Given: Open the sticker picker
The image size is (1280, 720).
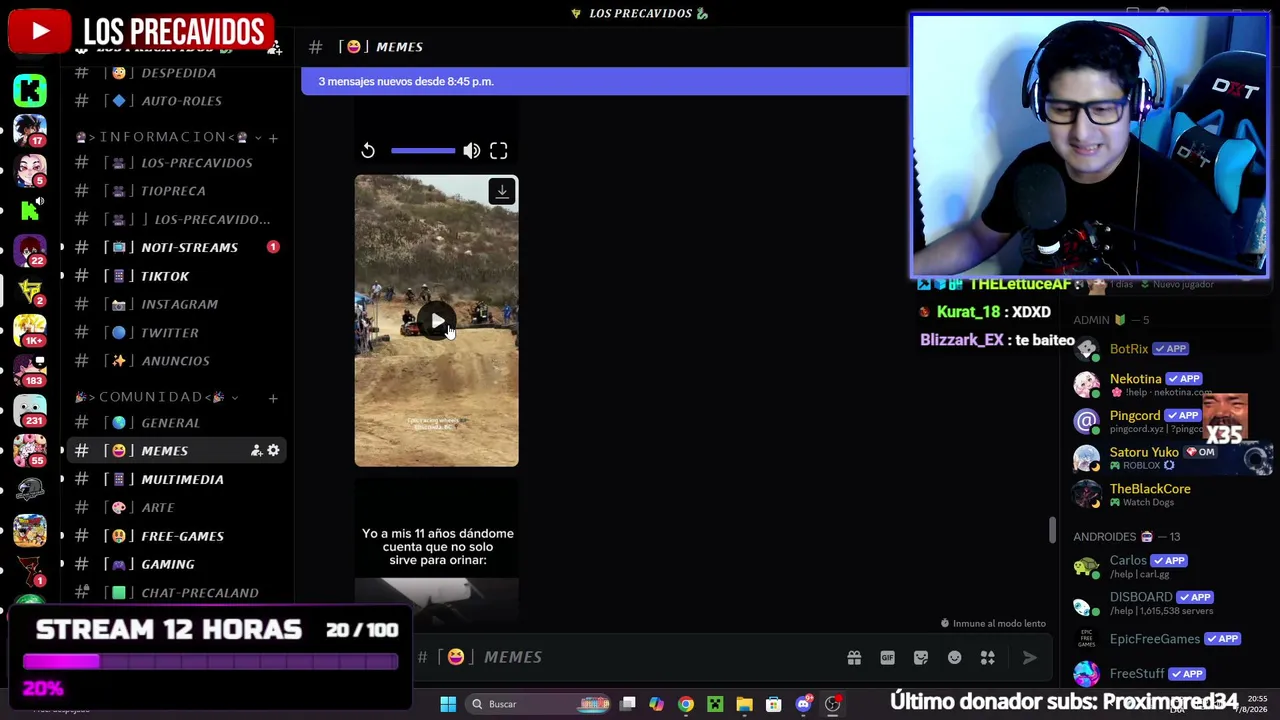Looking at the screenshot, I should click(921, 657).
